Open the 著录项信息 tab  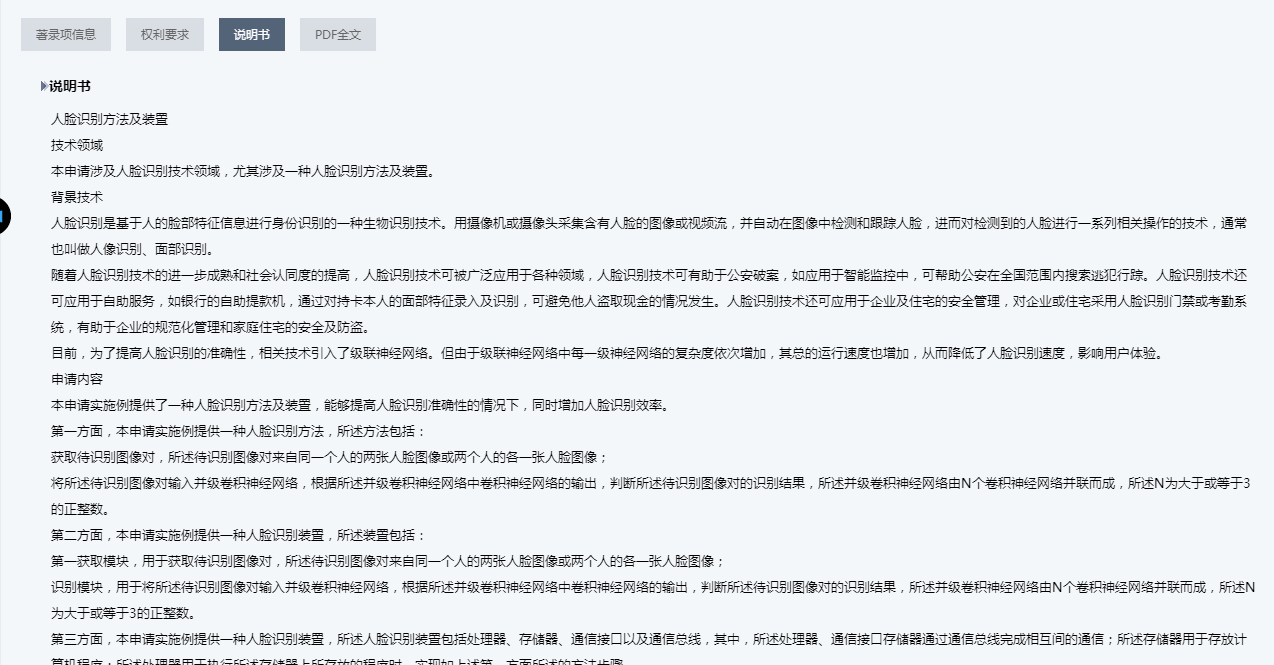66,34
